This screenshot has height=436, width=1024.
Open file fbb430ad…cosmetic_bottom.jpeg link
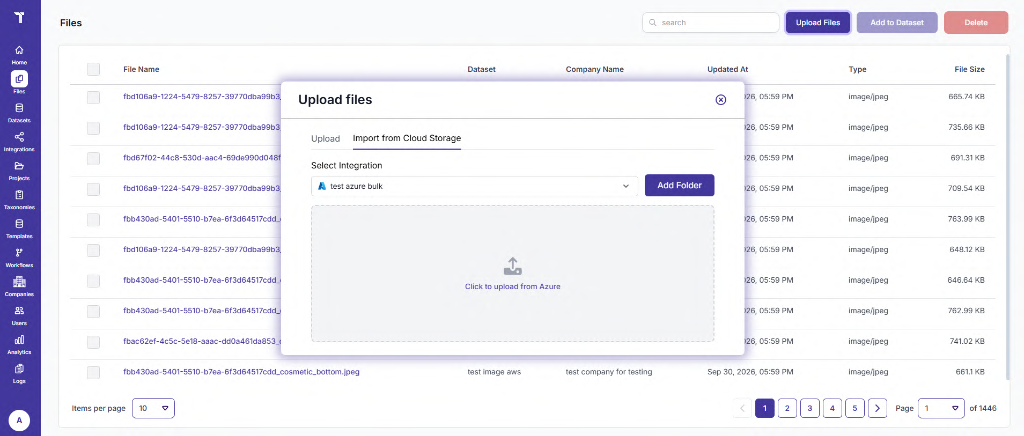coord(241,373)
